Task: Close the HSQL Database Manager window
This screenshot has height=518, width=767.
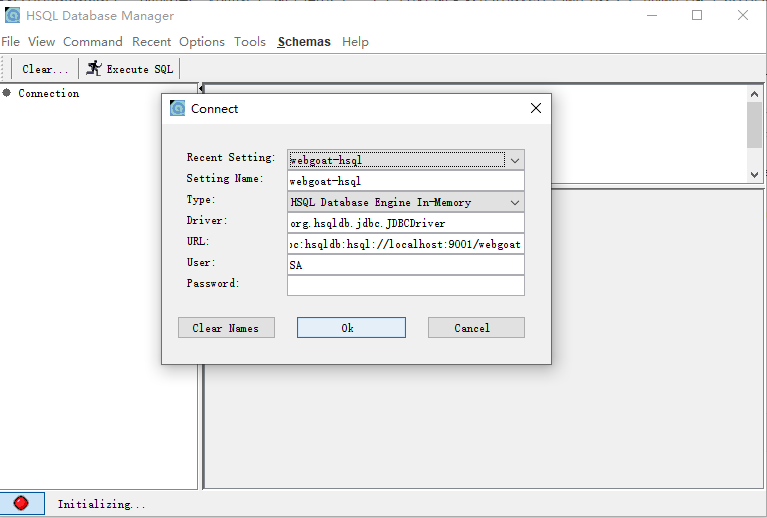Action: click(x=743, y=15)
